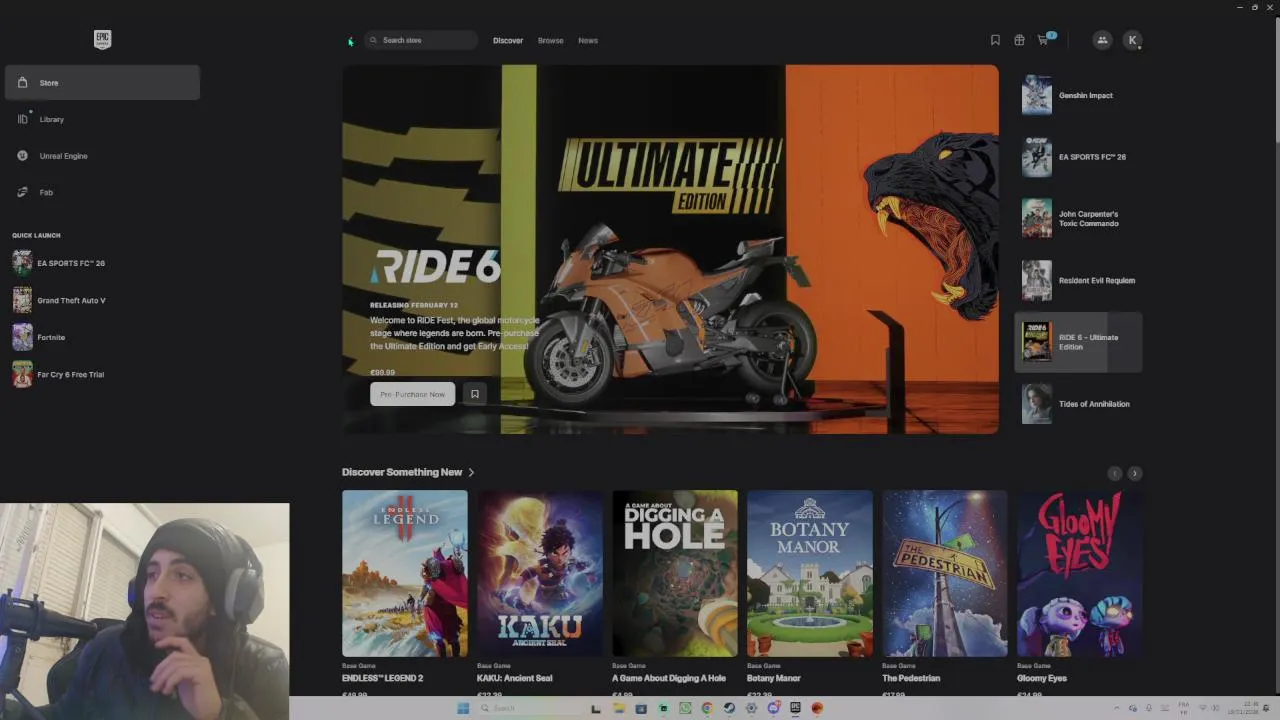Open the Epic Games logo home

click(x=102, y=39)
